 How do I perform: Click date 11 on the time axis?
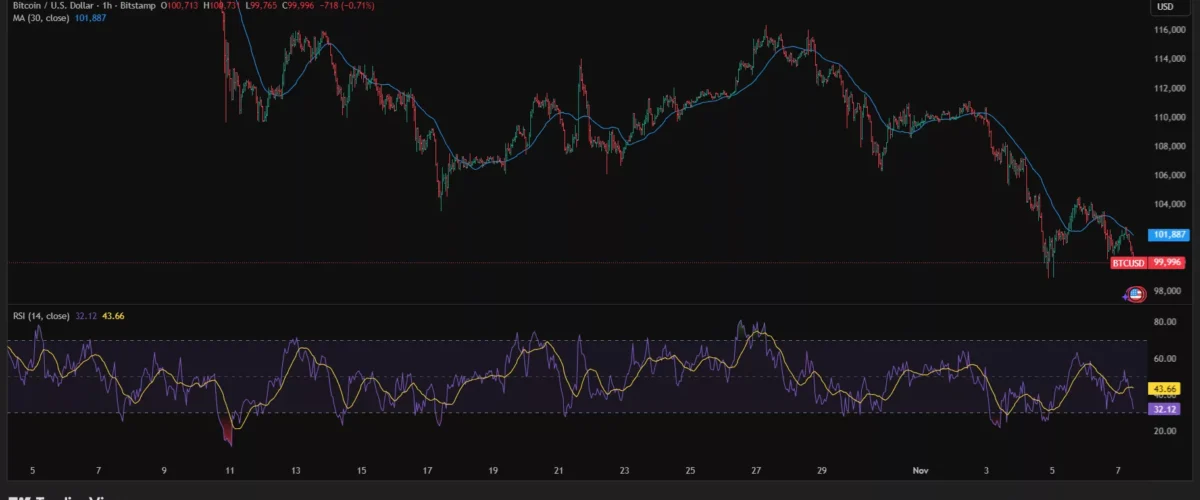[x=230, y=469]
